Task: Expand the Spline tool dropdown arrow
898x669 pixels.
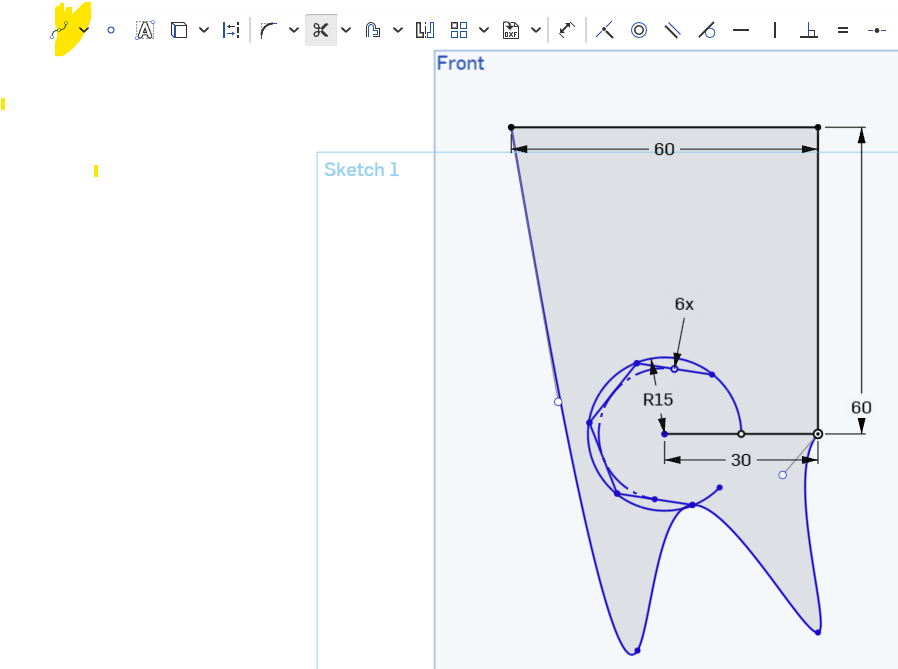Action: pos(85,30)
